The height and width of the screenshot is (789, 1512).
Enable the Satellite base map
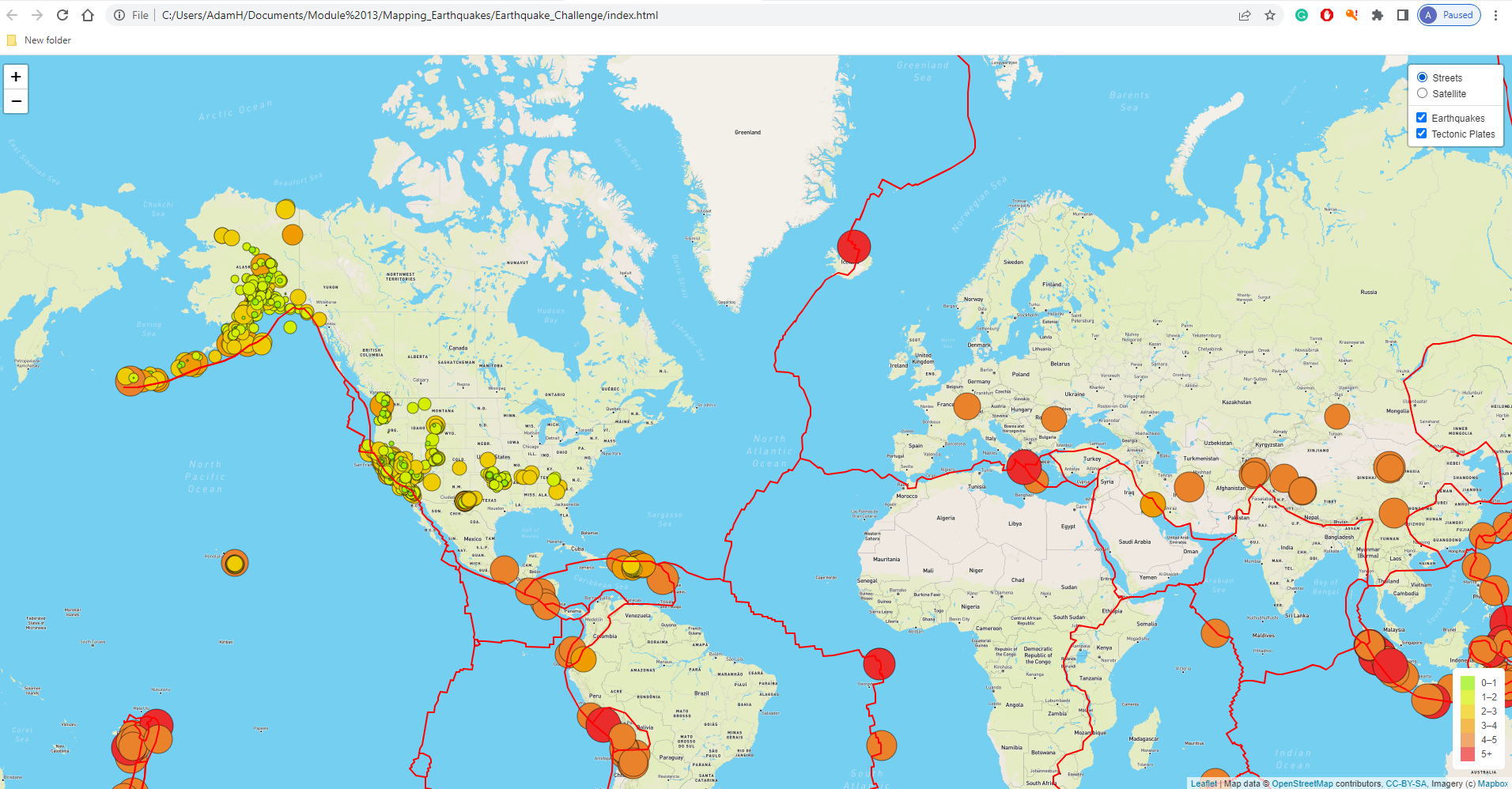pyautogui.click(x=1423, y=93)
